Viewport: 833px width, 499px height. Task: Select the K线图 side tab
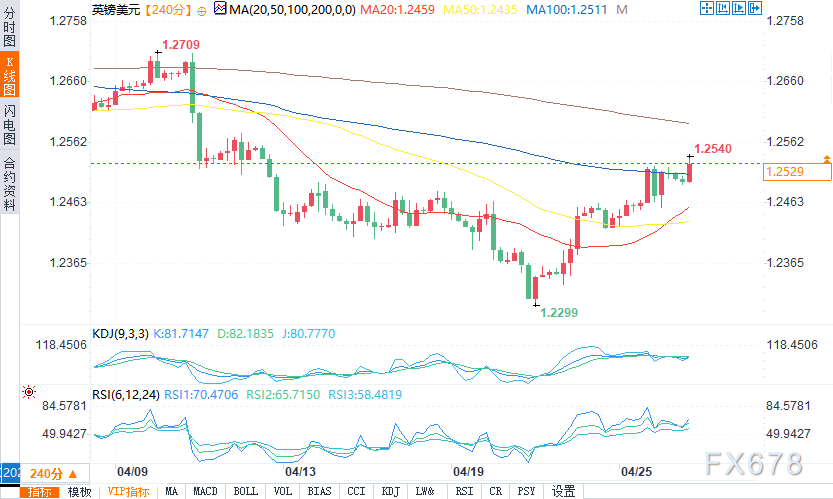pyautogui.click(x=9, y=74)
